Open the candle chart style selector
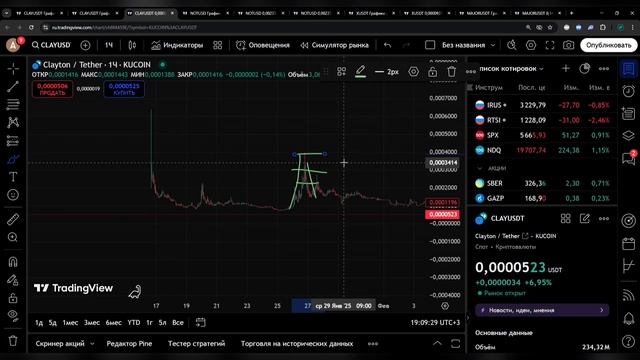 (x=132, y=45)
